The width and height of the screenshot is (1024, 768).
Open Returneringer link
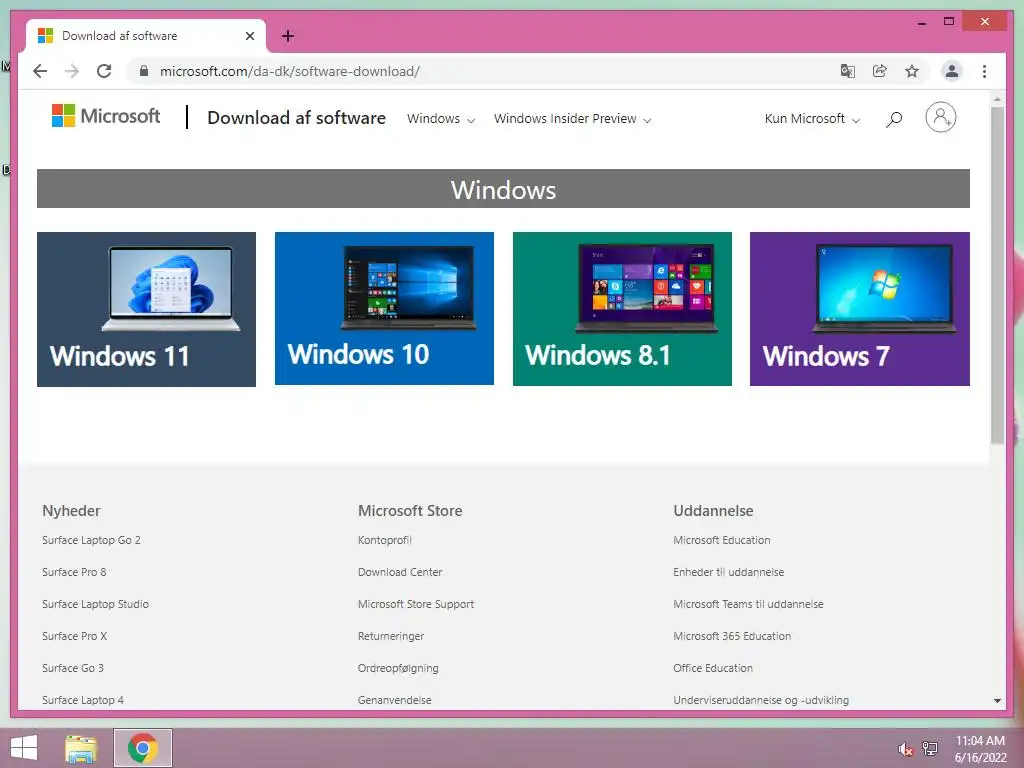pyautogui.click(x=391, y=636)
